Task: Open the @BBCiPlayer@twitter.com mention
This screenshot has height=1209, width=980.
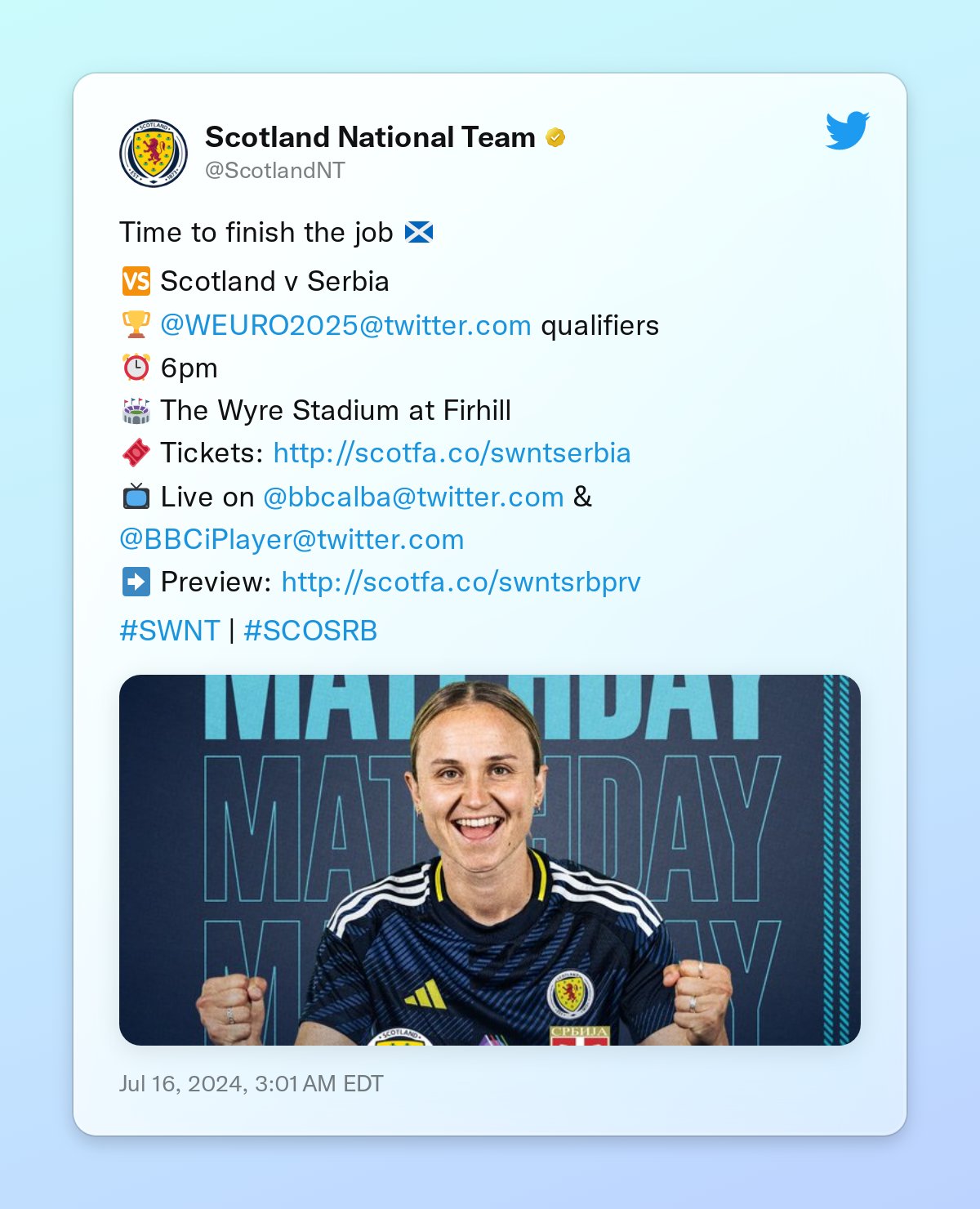Action: [292, 539]
